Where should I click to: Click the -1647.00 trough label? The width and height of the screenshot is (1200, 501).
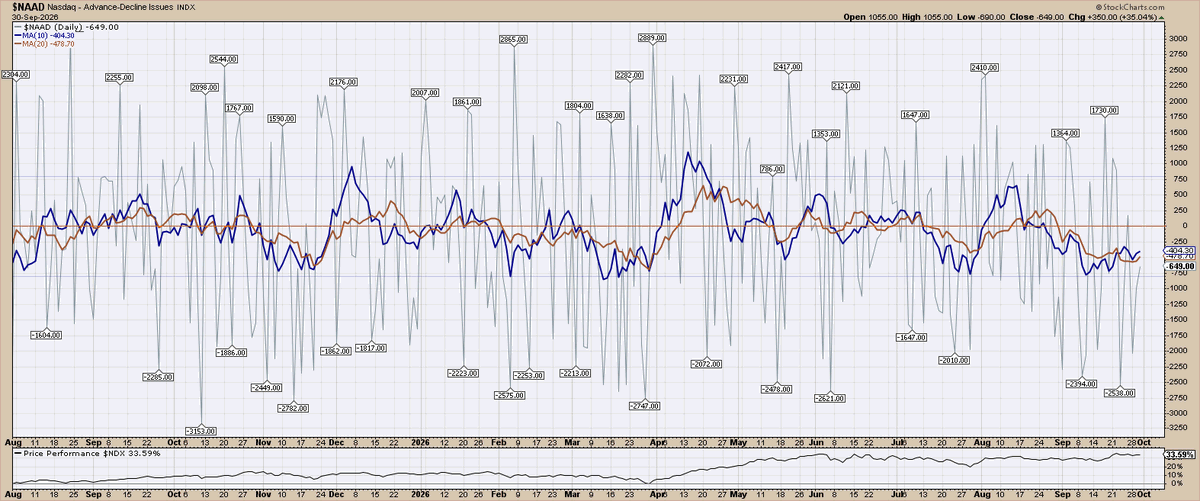911,337
